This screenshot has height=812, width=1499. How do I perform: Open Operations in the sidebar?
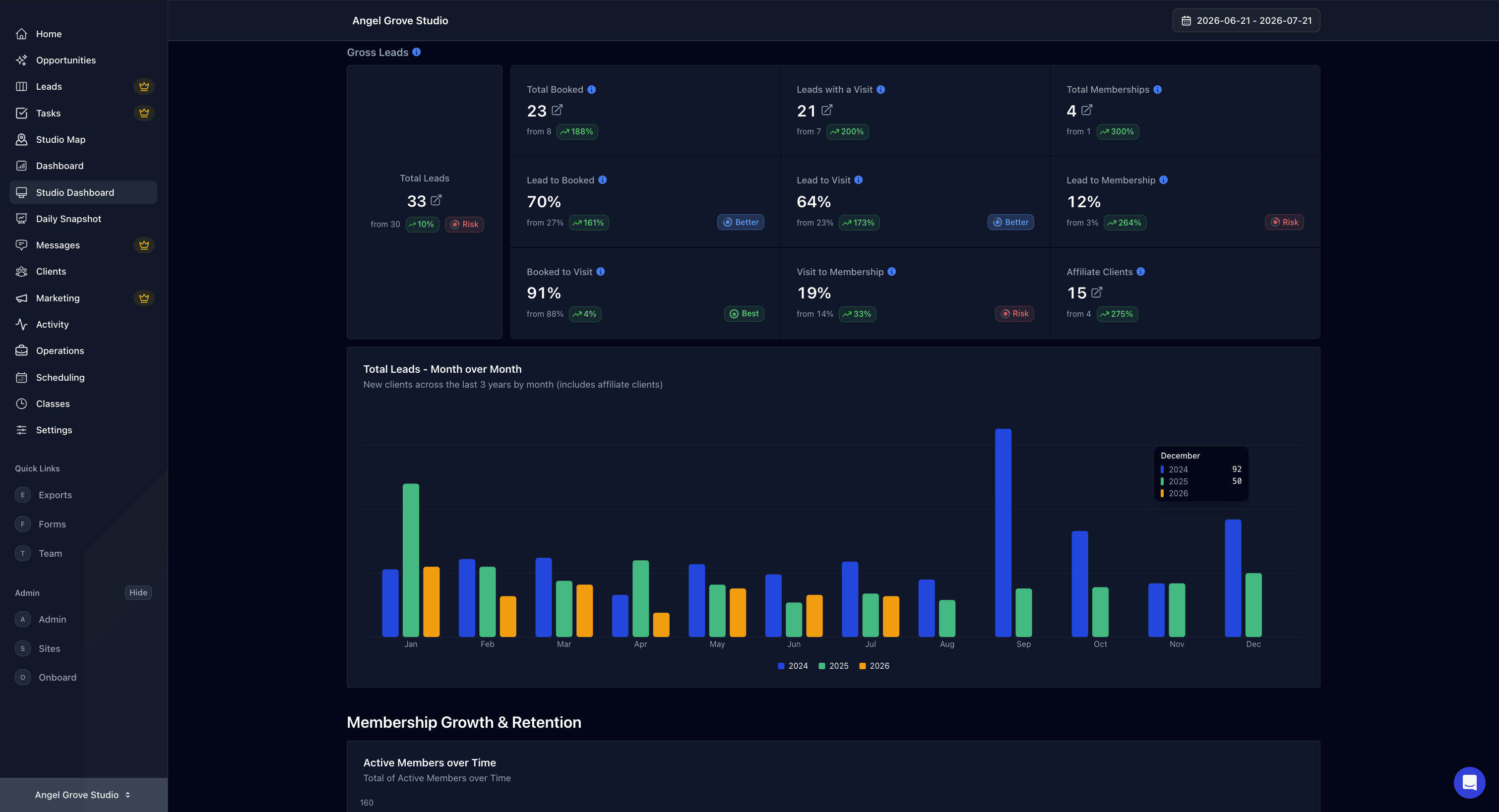(83, 350)
